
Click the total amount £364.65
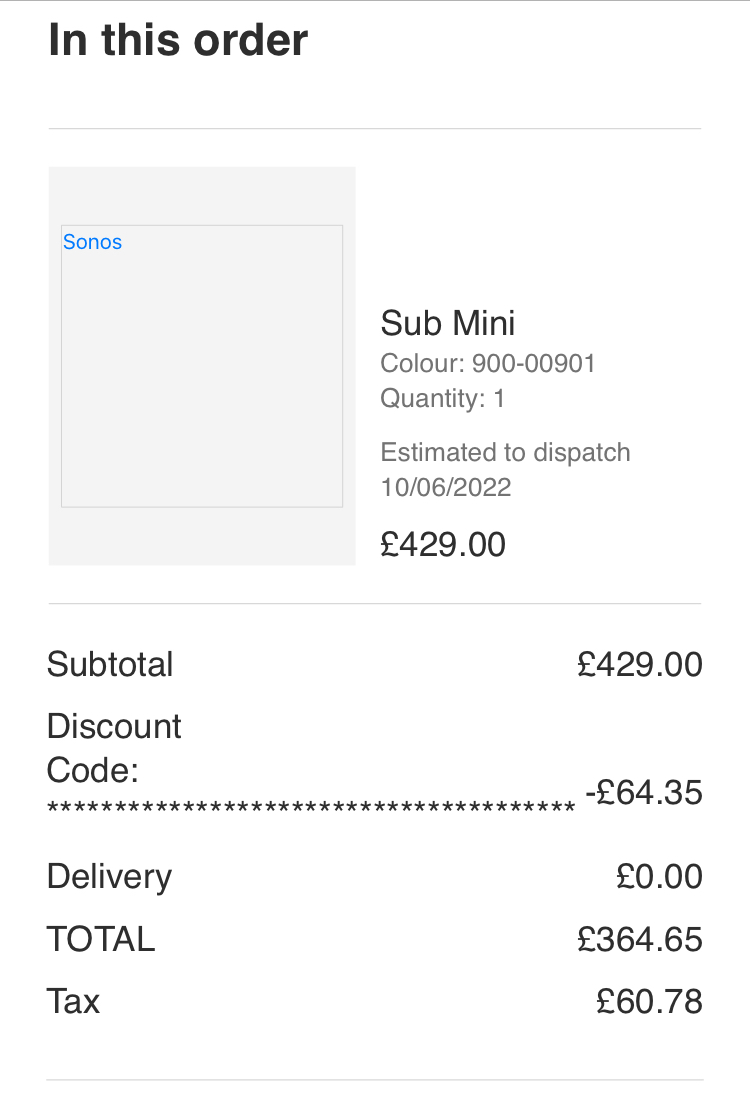coord(640,939)
